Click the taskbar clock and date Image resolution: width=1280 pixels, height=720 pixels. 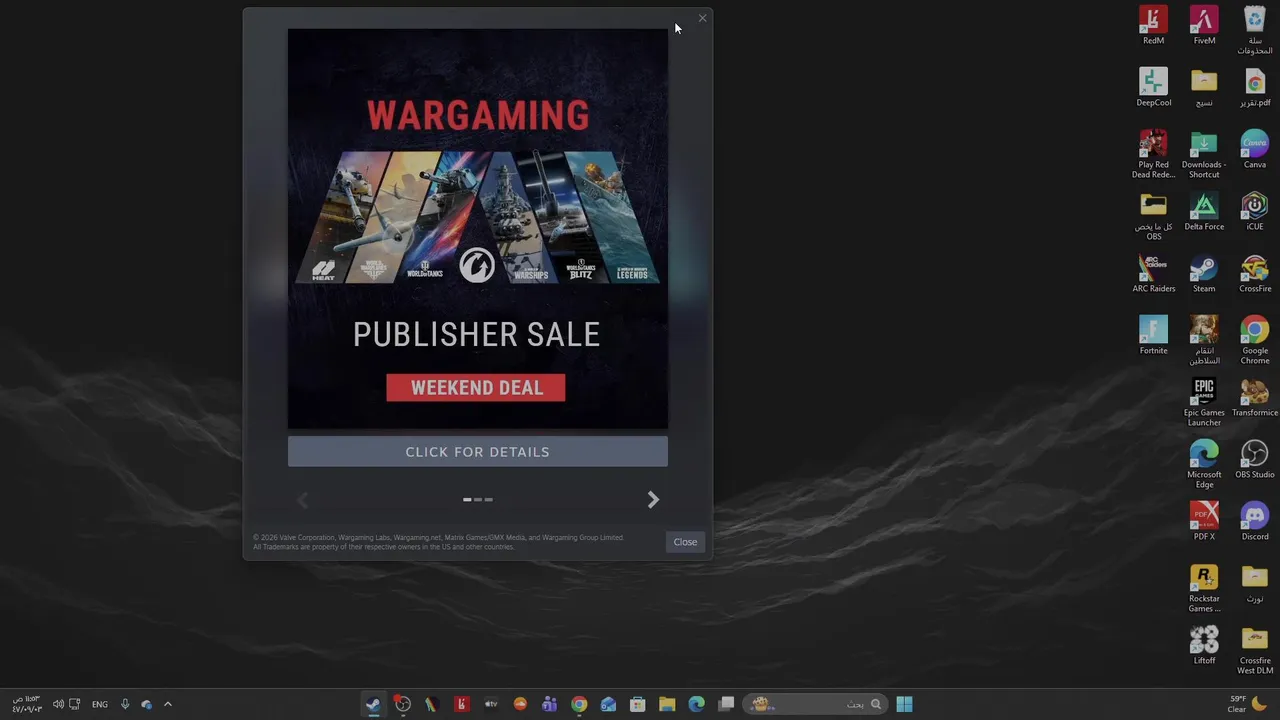(x=26, y=704)
